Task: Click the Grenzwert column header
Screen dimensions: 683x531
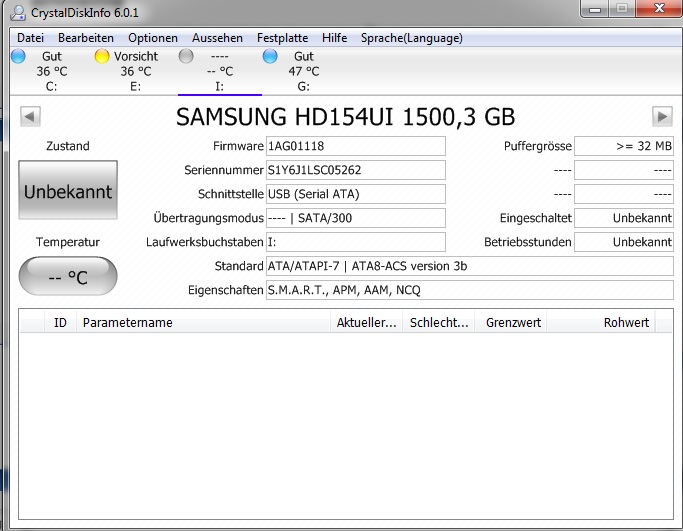Action: pyautogui.click(x=513, y=323)
